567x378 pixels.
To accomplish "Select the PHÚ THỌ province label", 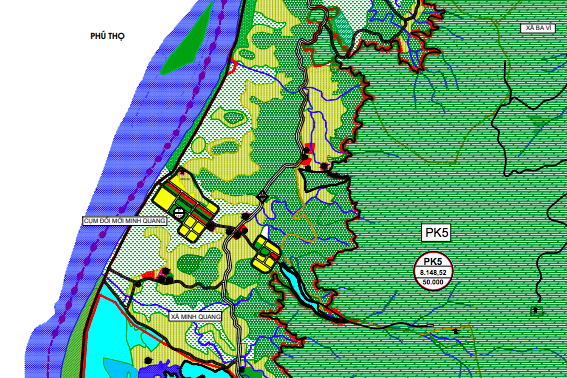I will coord(107,36).
